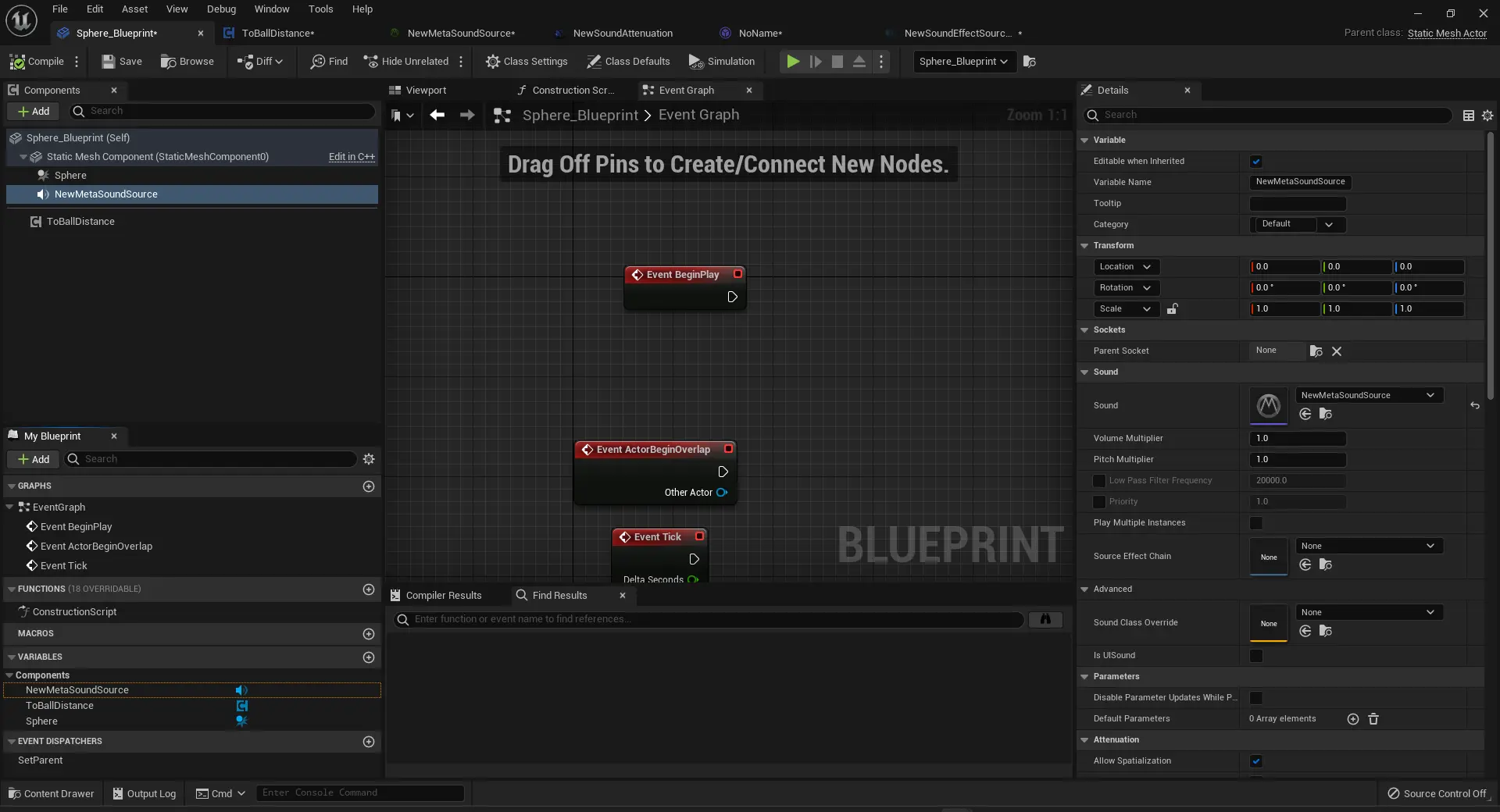This screenshot has height=812, width=1500.
Task: Open the Debug menu
Action: click(x=221, y=9)
